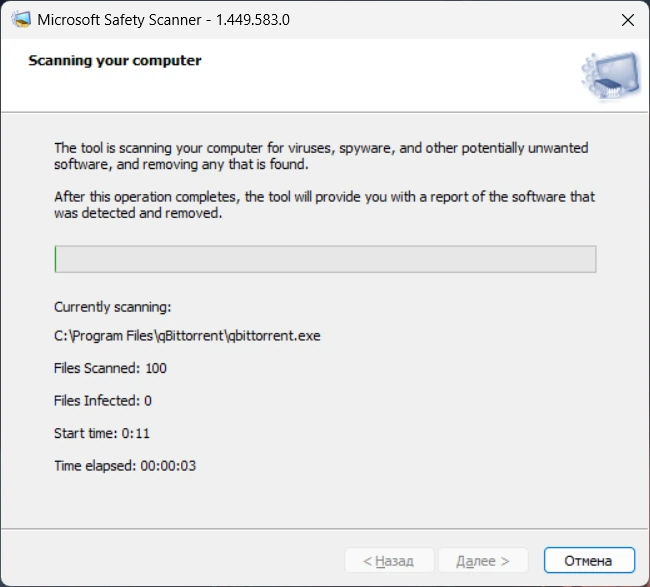Click the 'Time elapsed: 00:00:03' line

(125, 466)
